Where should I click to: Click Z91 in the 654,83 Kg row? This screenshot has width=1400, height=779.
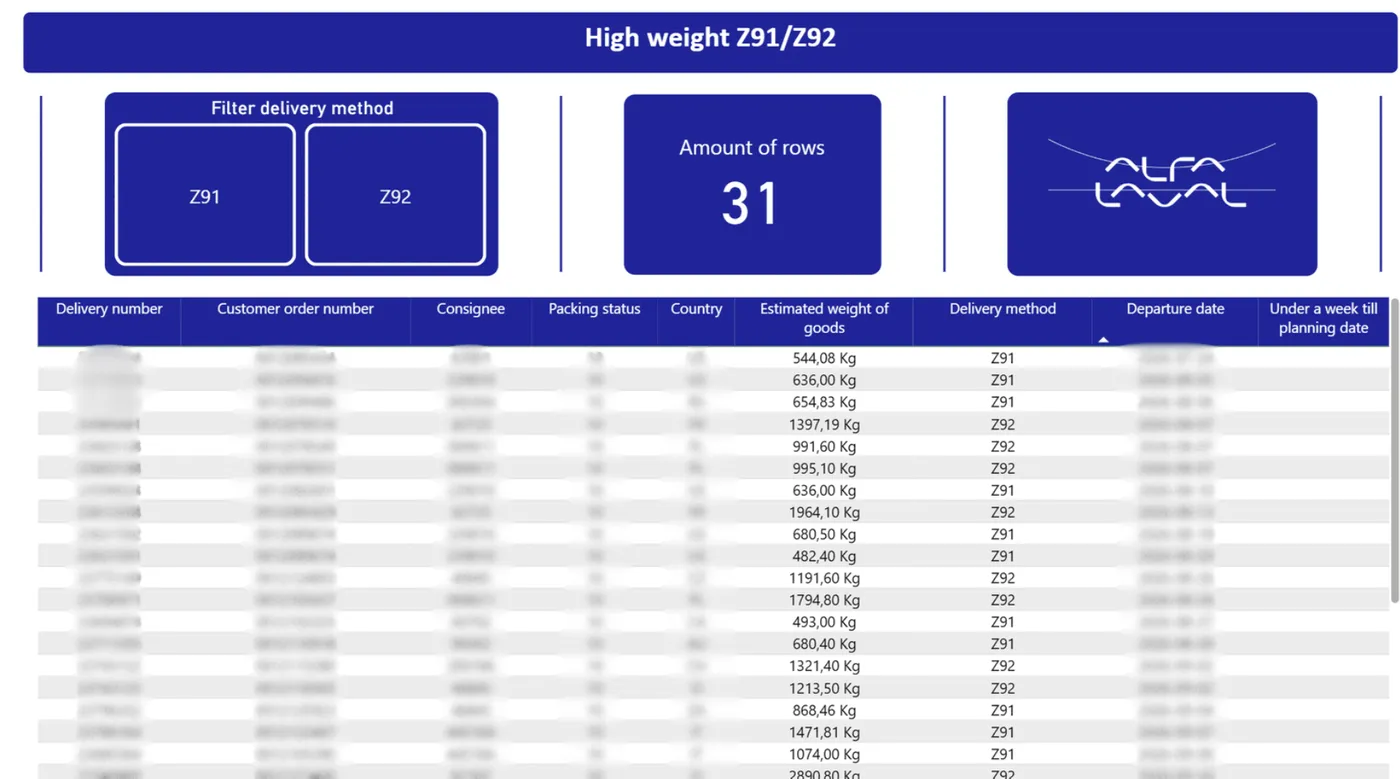point(1002,402)
